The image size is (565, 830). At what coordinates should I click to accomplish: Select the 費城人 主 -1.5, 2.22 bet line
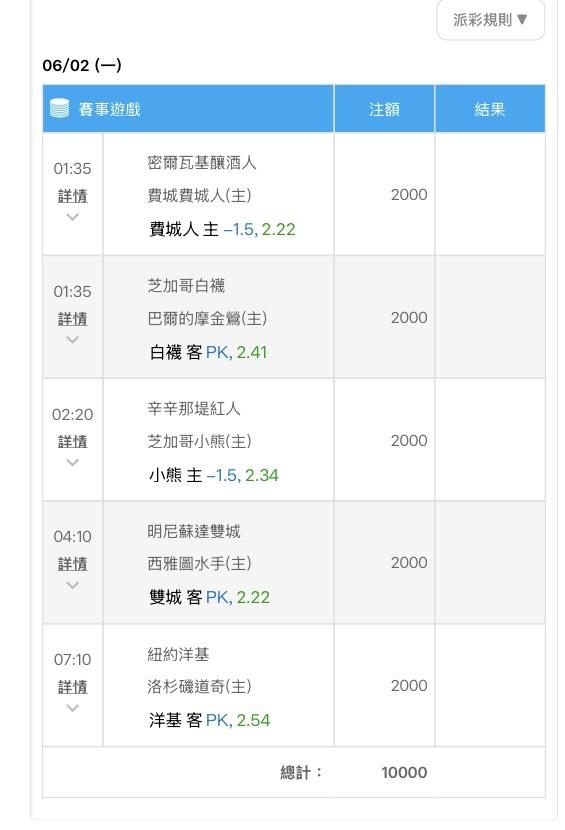click(222, 229)
